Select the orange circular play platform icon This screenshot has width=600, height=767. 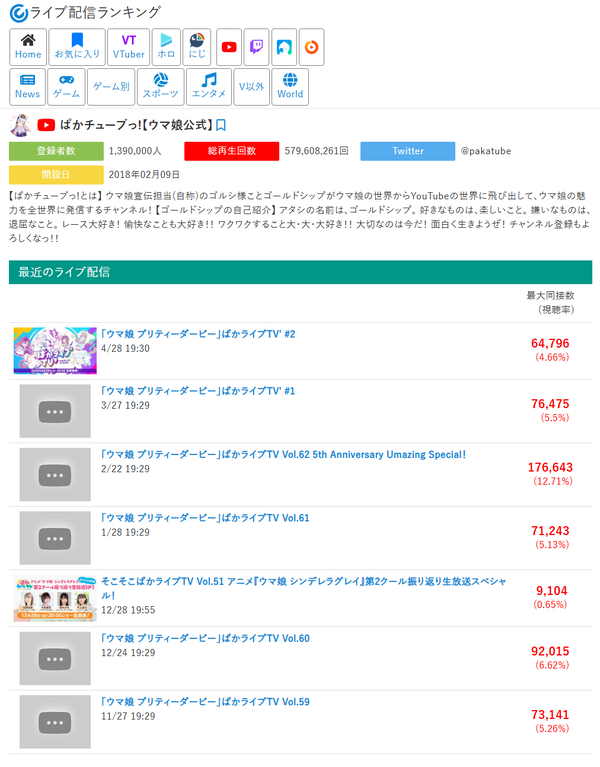(x=311, y=47)
